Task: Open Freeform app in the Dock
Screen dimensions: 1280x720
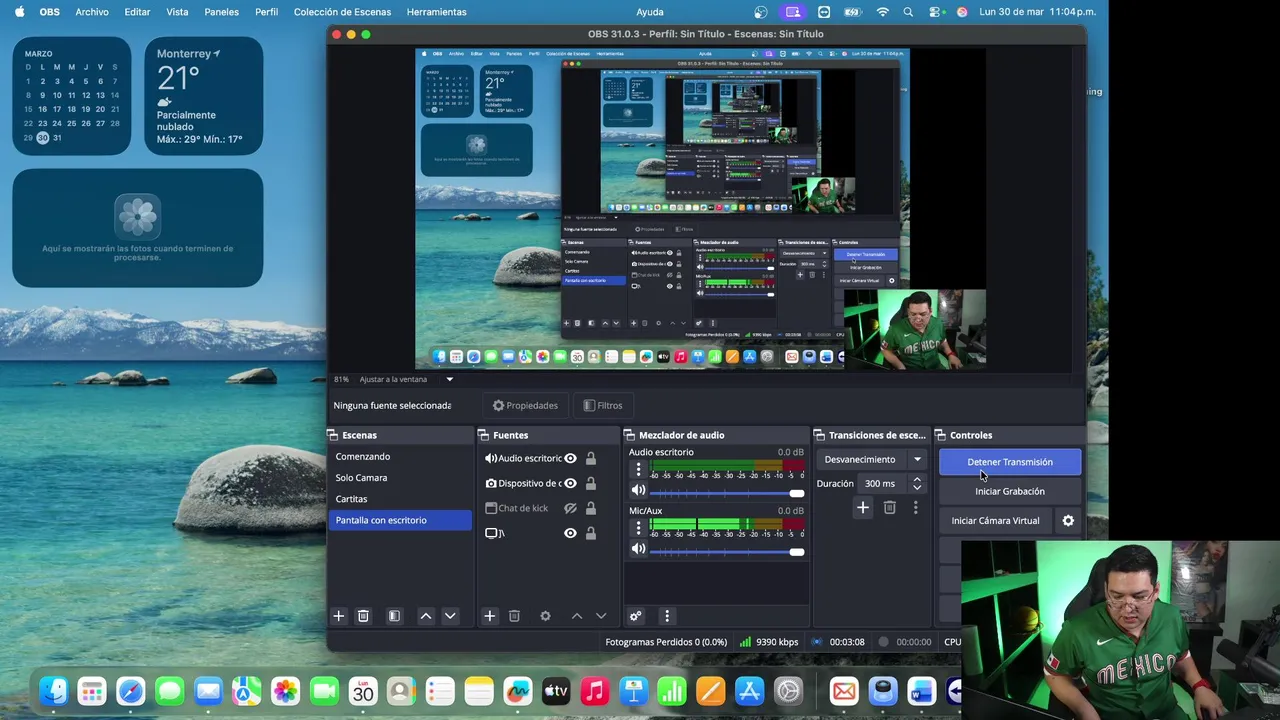Action: coord(517,691)
